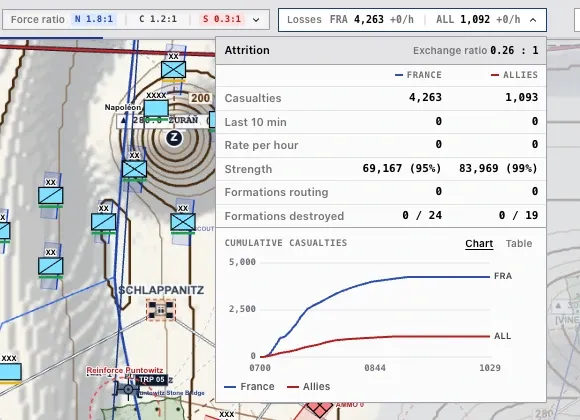Image resolution: width=580 pixels, height=420 pixels.
Task: Click France casualties value 4,263 in table
Action: point(425,98)
